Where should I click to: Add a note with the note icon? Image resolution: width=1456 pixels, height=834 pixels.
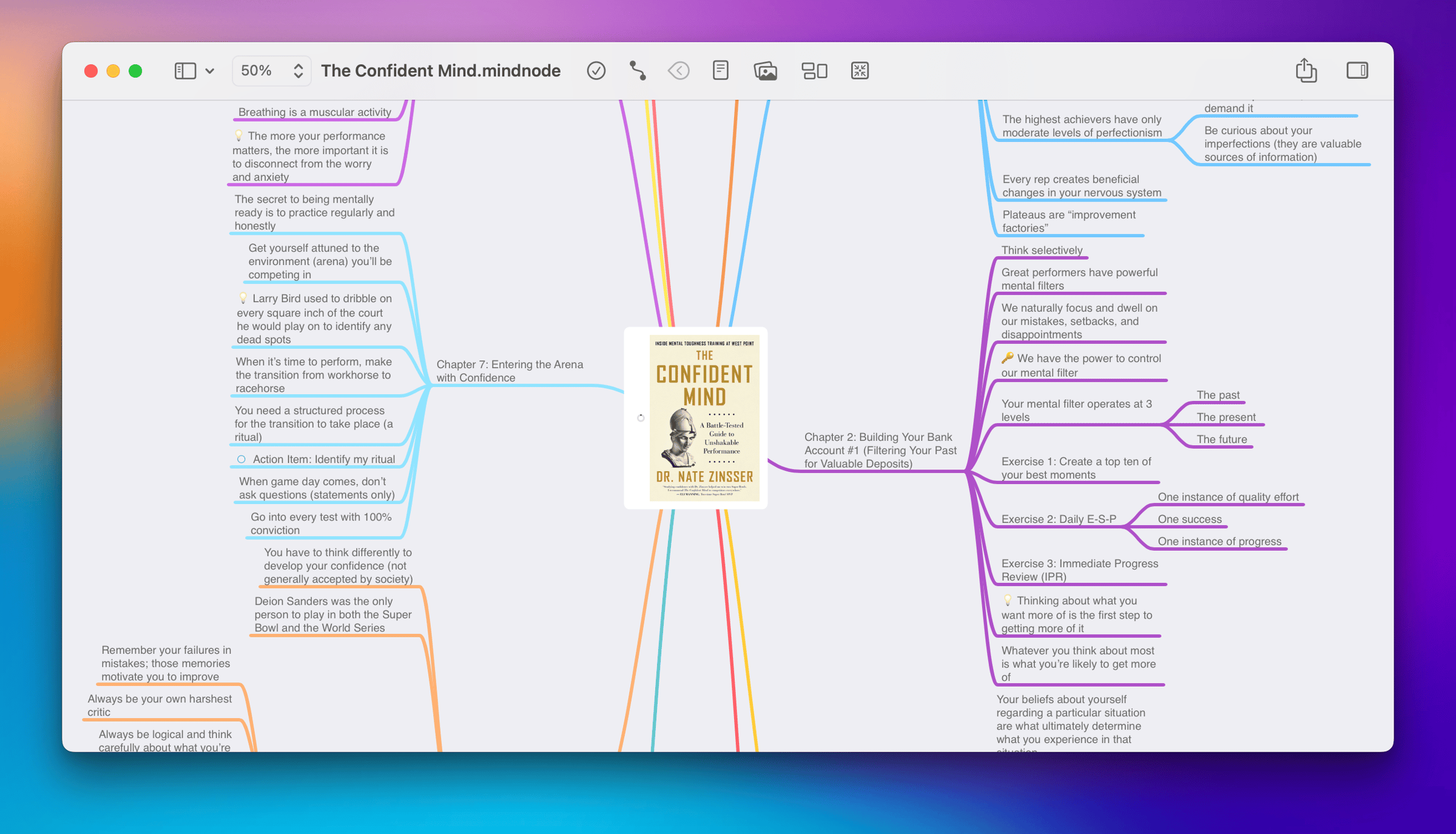(720, 71)
